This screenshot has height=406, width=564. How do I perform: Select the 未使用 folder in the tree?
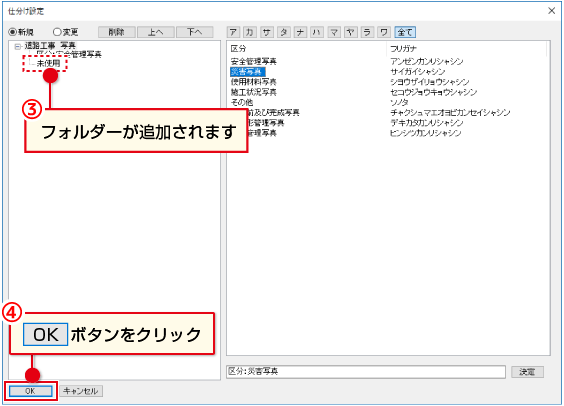(x=48, y=63)
